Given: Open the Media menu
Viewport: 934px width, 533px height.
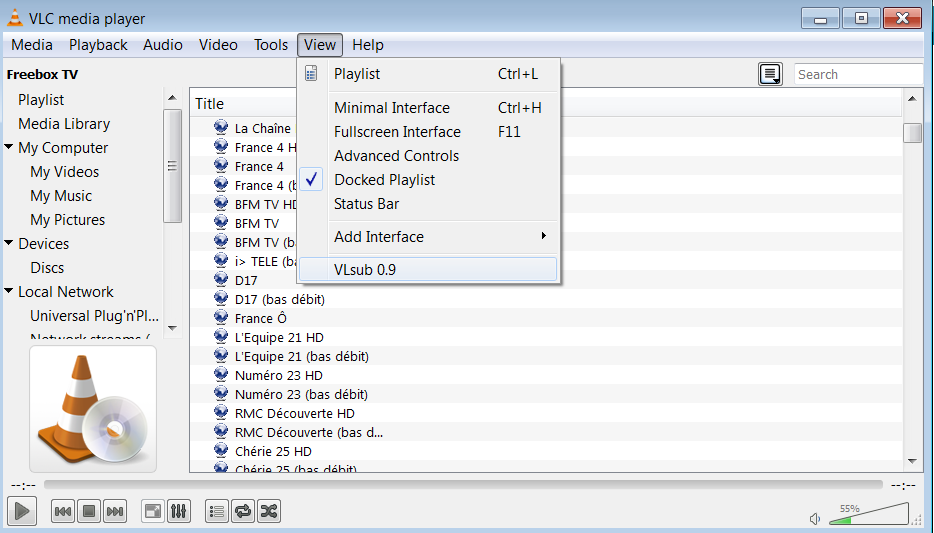Looking at the screenshot, I should [x=32, y=45].
